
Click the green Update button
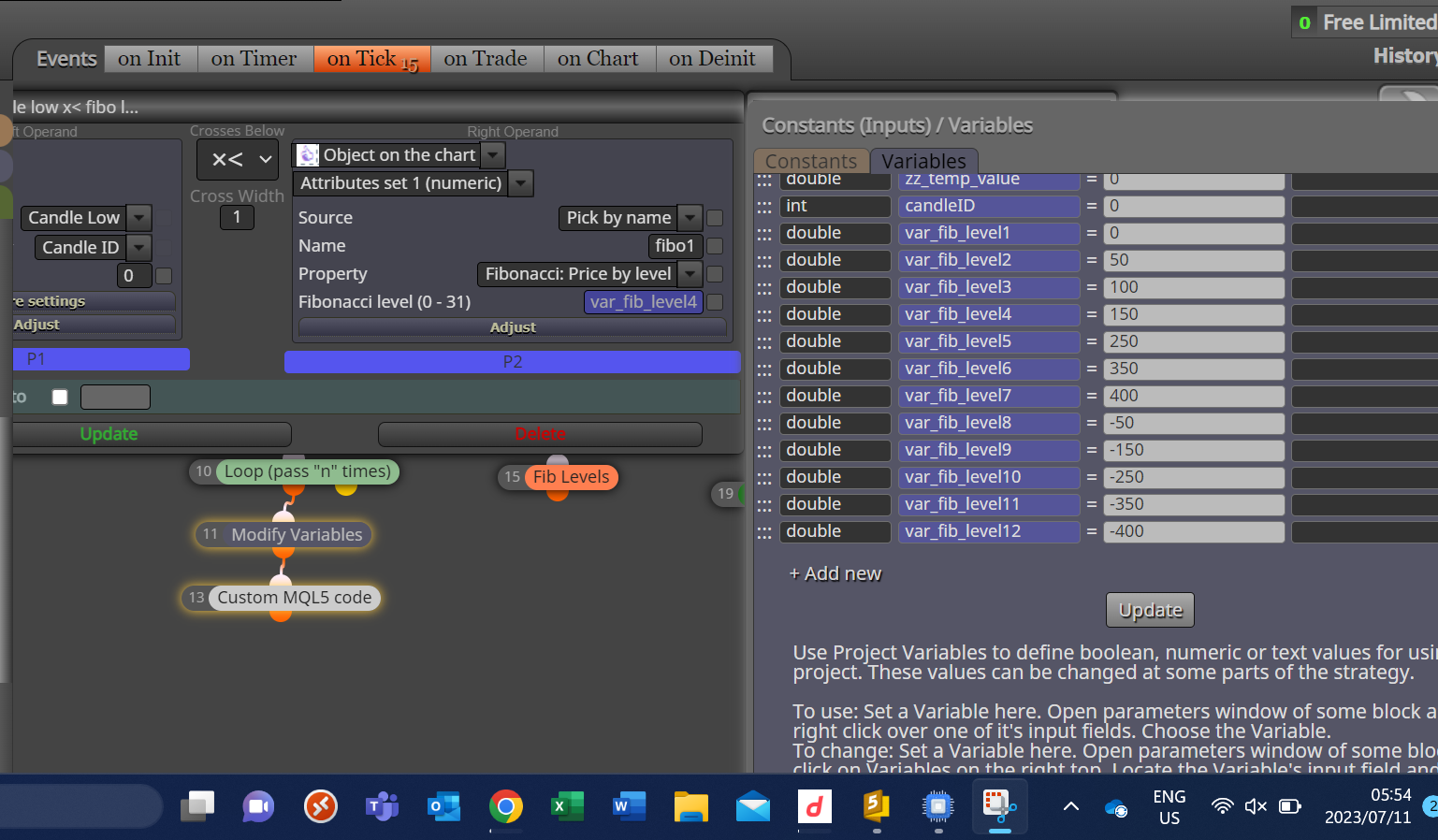(x=151, y=434)
